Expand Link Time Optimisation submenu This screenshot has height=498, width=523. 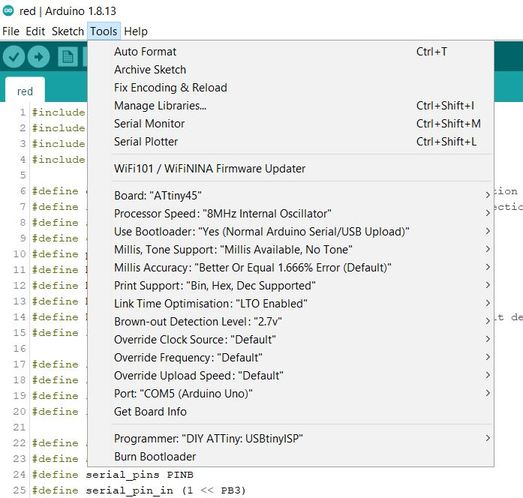point(291,304)
